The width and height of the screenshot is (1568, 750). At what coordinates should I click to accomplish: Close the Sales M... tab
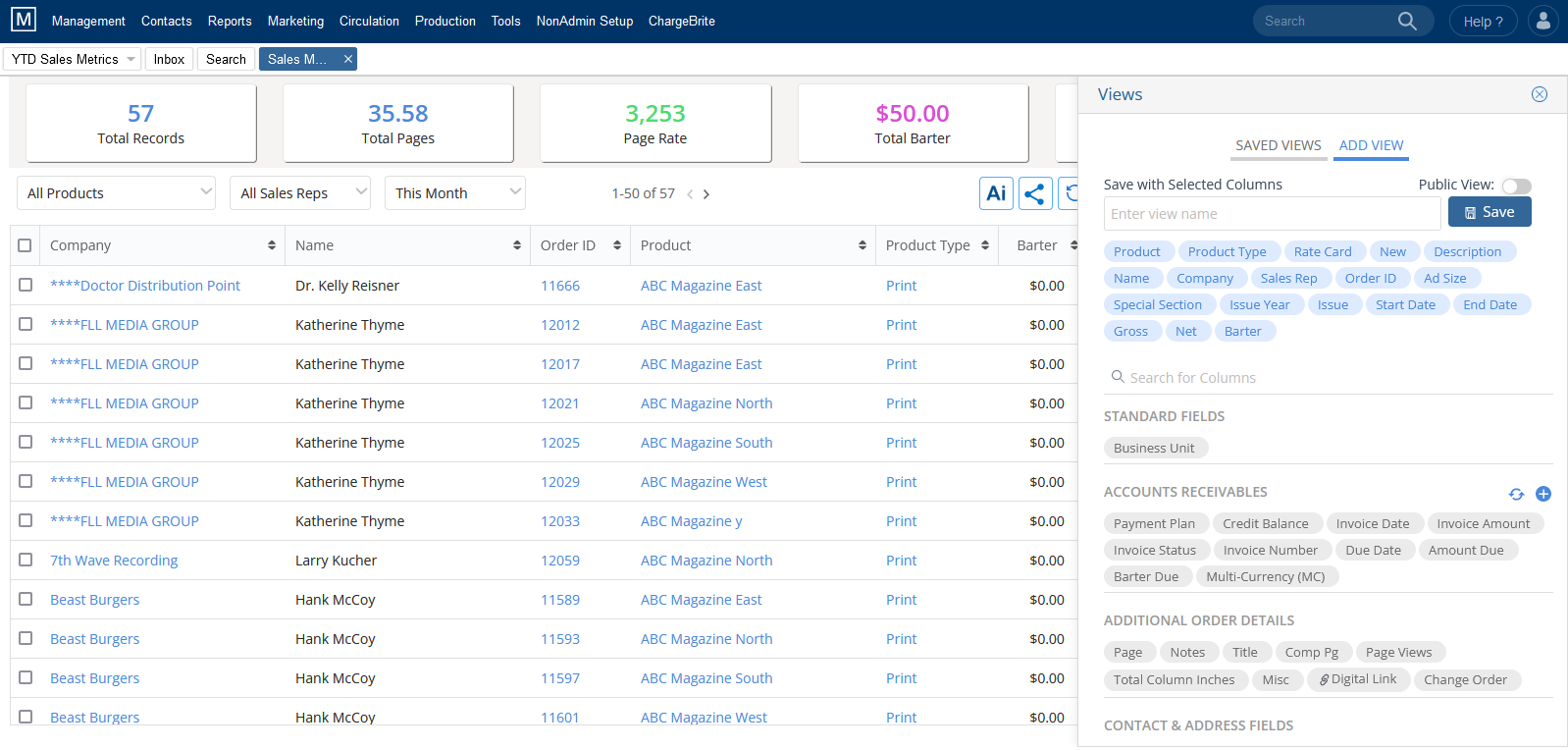coord(347,59)
